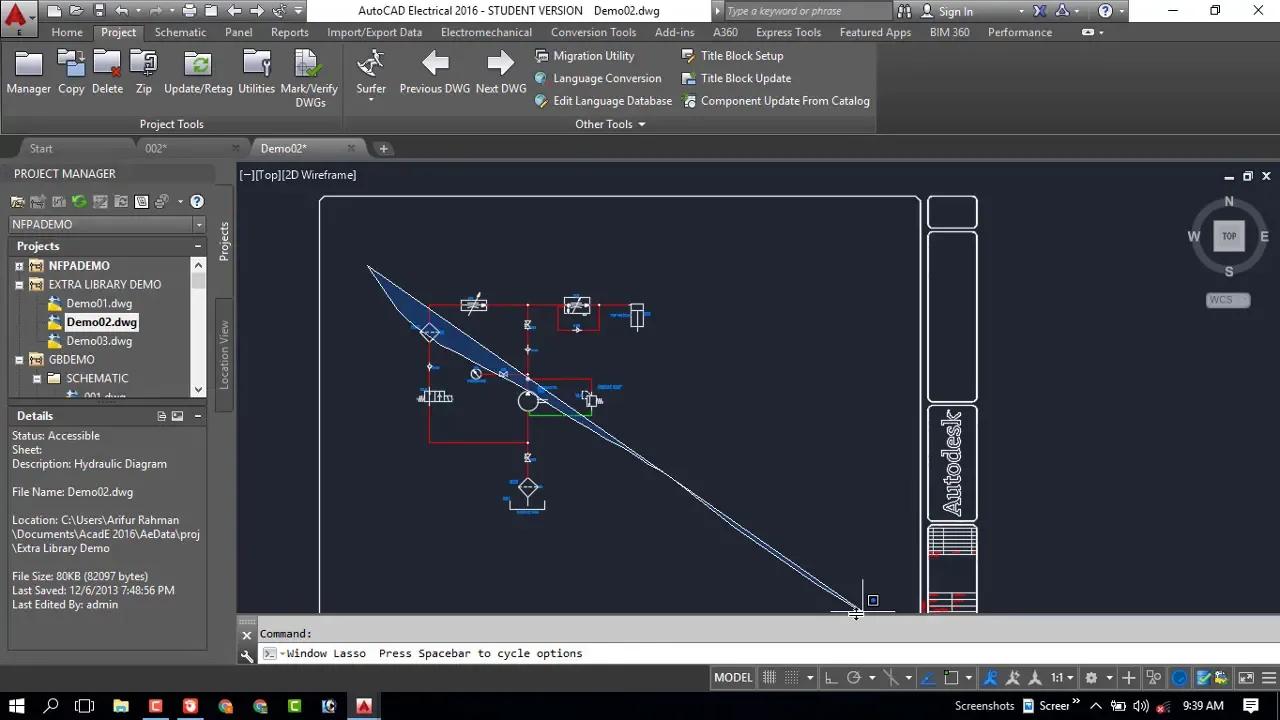
Task: Run Component Update From Catalog
Action: click(x=784, y=101)
